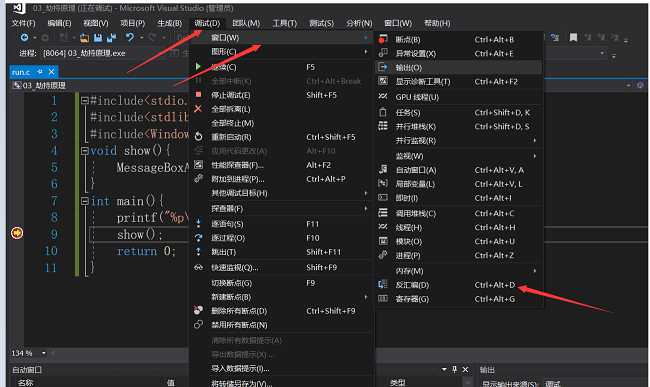Open the 文件(F) menu
The width and height of the screenshot is (650, 387).
[23, 23]
